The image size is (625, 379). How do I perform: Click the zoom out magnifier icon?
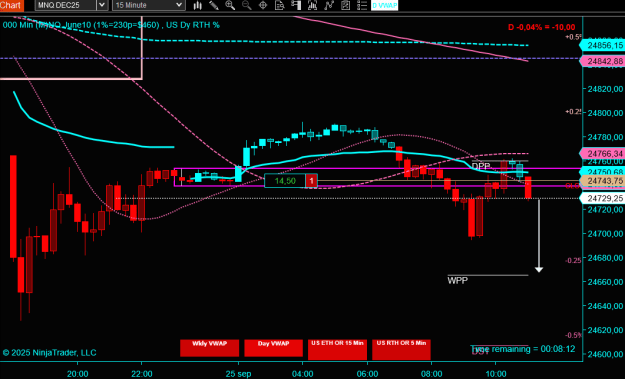pyautogui.click(x=247, y=5)
